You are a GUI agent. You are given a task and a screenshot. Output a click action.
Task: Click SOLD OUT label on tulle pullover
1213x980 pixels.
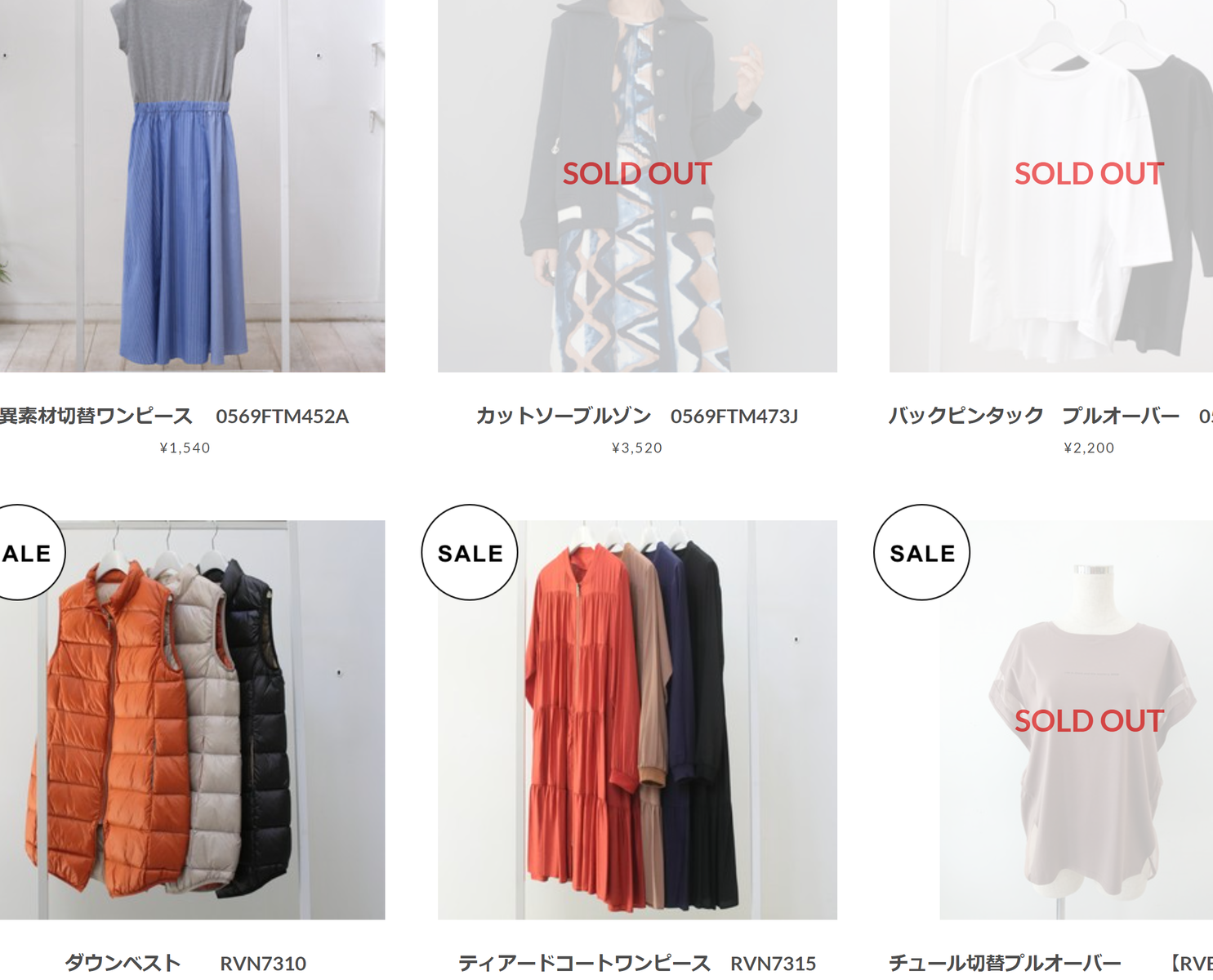pos(1089,720)
